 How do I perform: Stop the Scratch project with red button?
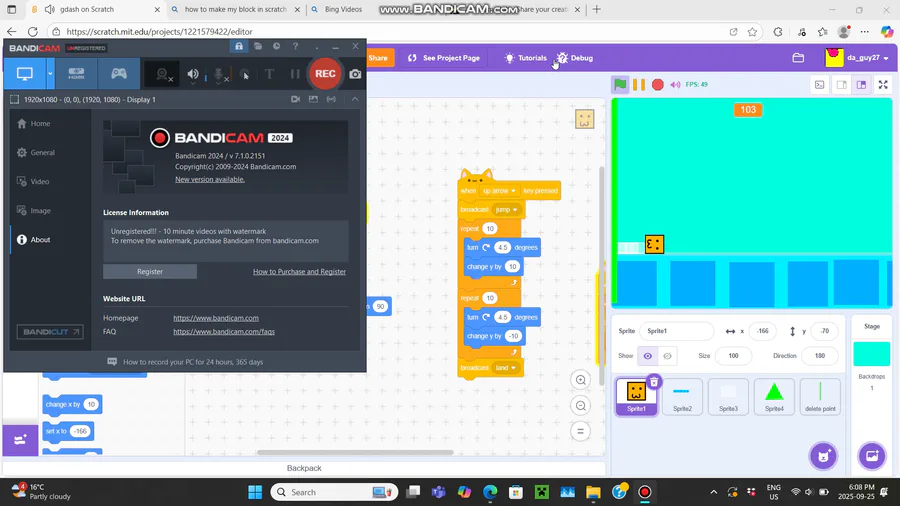pos(658,84)
